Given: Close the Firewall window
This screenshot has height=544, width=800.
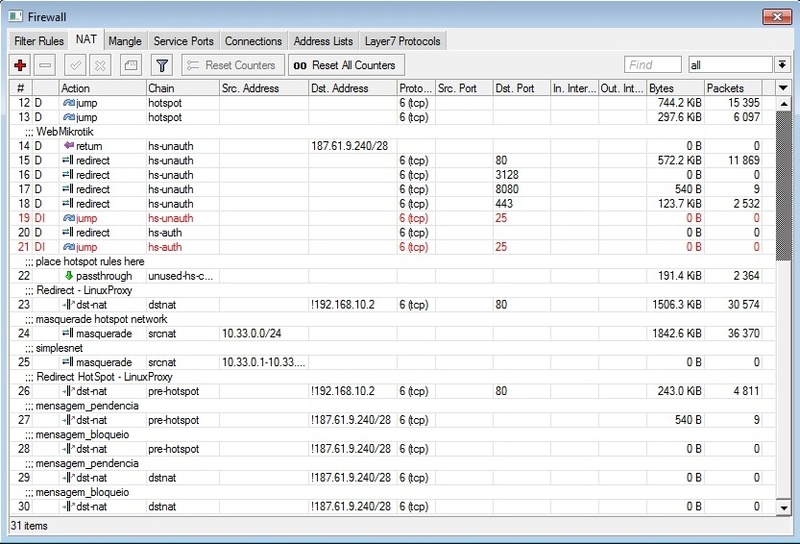Looking at the screenshot, I should (777, 16).
